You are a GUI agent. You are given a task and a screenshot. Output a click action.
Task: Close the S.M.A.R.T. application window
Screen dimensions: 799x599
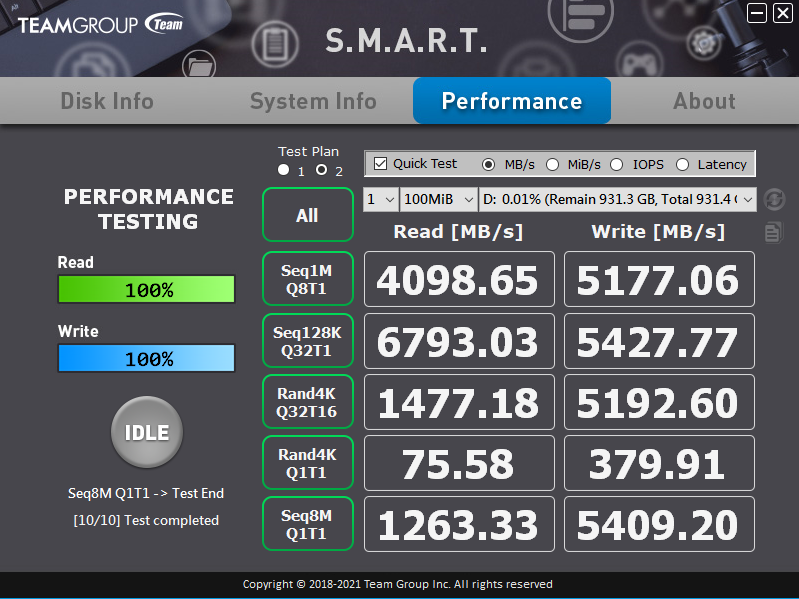pos(782,13)
